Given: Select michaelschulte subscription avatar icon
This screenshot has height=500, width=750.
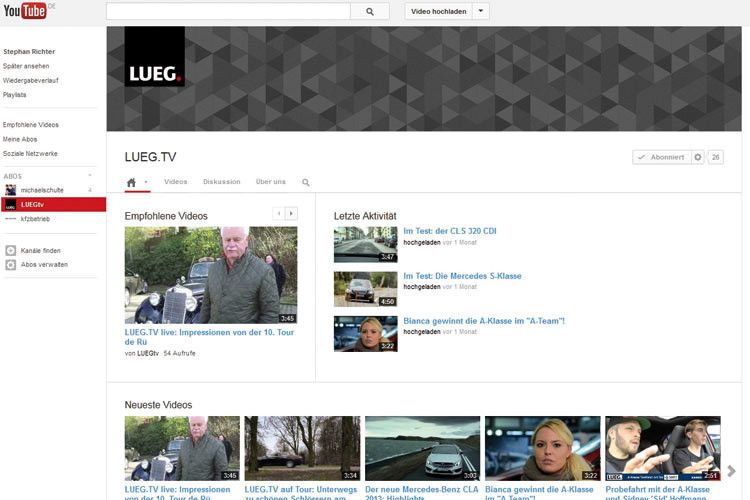Looking at the screenshot, I should point(11,190).
